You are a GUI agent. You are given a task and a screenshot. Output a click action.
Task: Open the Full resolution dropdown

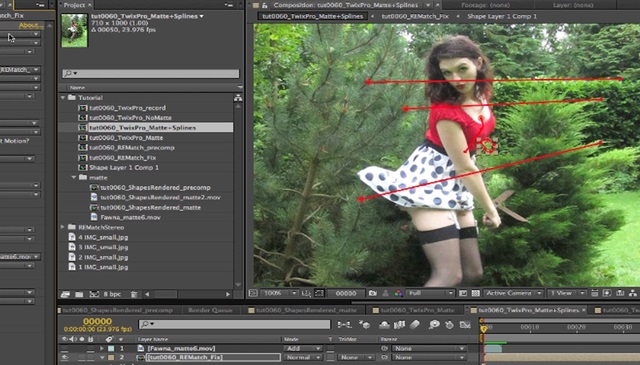(x=430, y=293)
